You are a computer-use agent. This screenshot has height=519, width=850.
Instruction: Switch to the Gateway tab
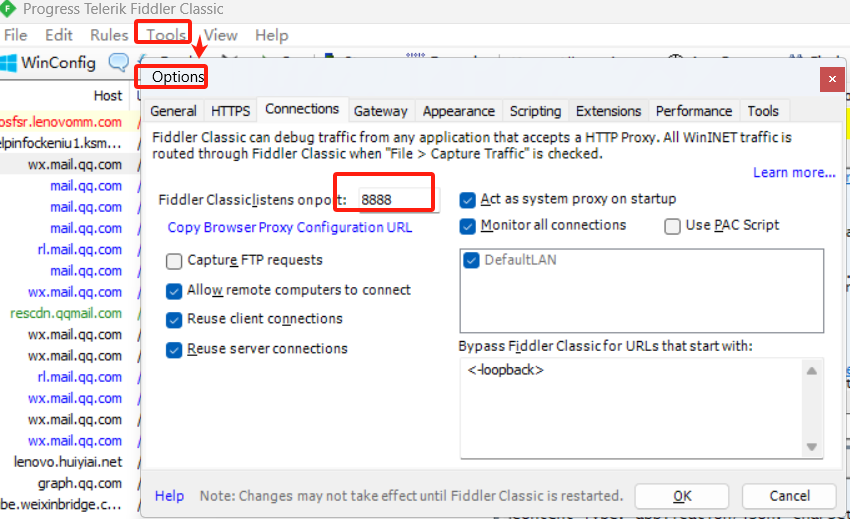(381, 111)
